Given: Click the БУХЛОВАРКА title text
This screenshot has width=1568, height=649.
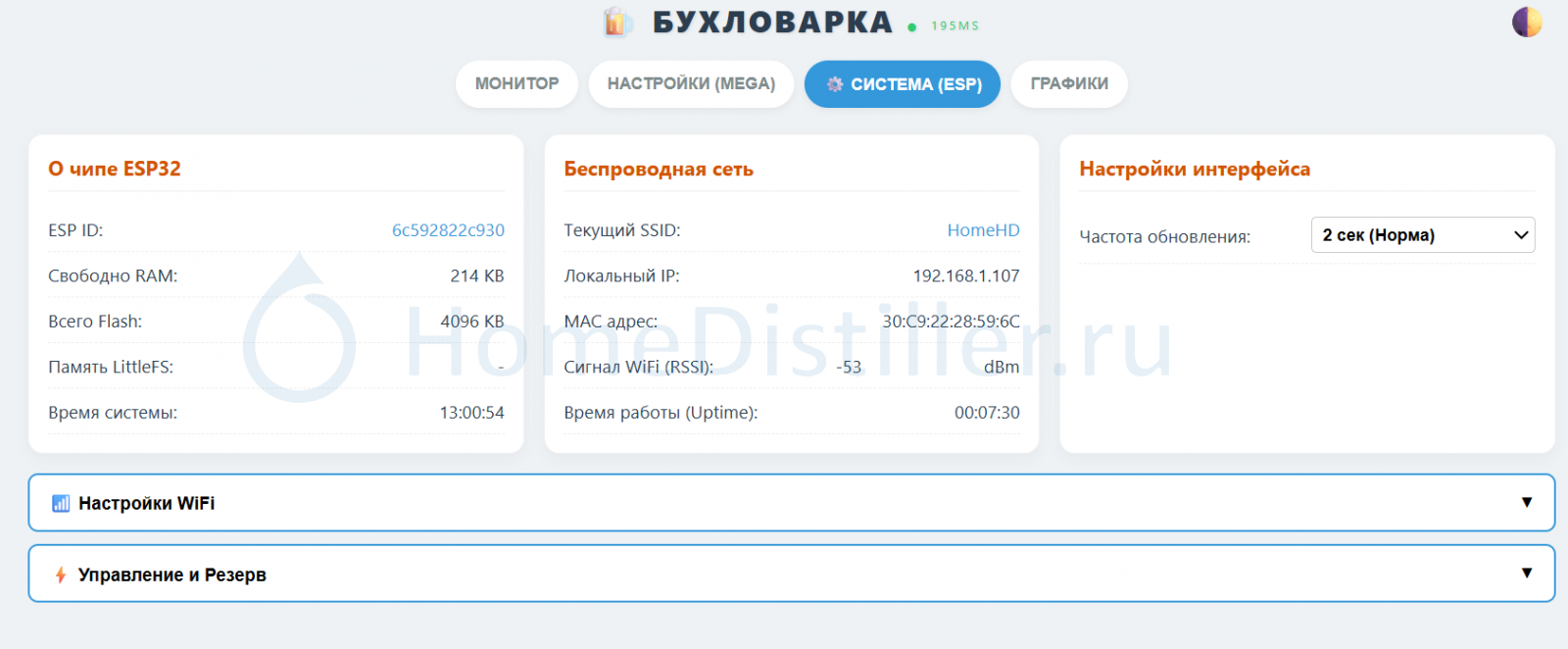Looking at the screenshot, I should click(772, 23).
